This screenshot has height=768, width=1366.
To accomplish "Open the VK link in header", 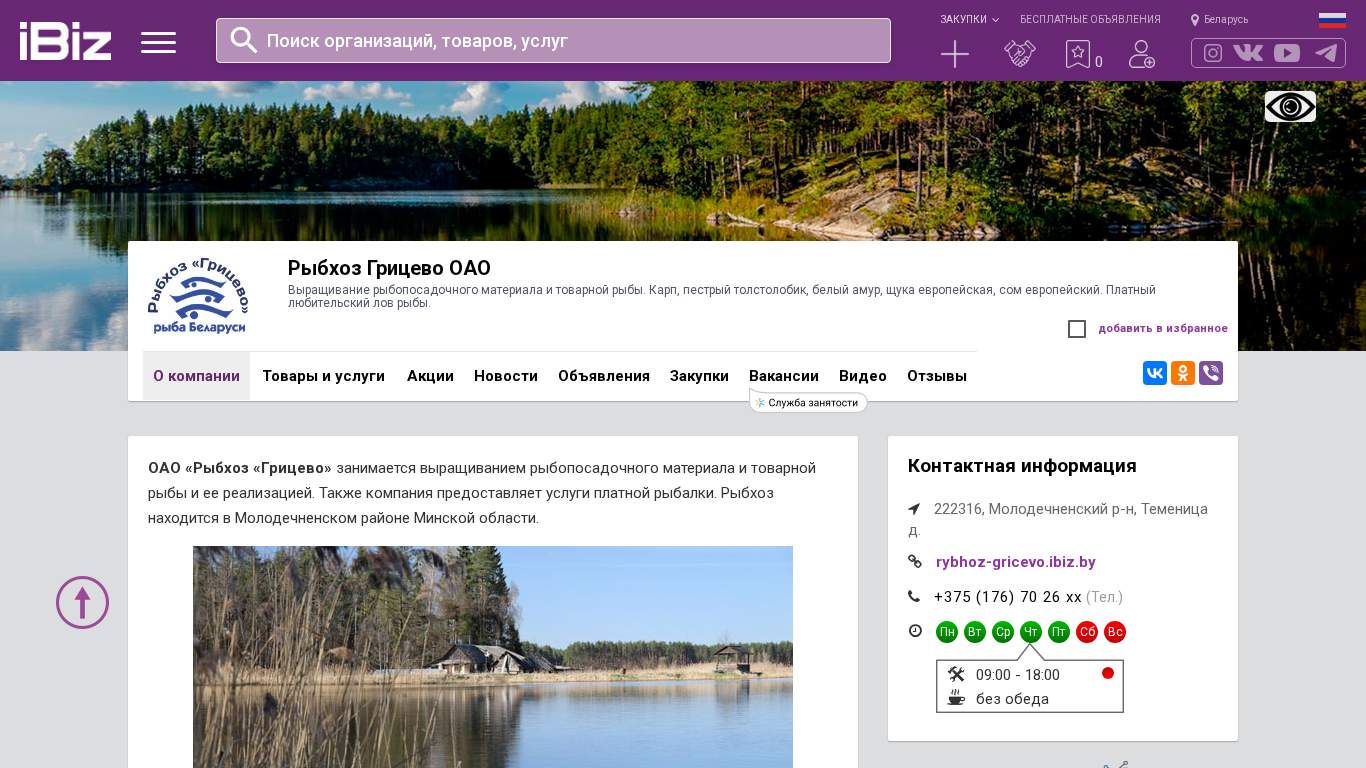I will click(x=1248, y=53).
